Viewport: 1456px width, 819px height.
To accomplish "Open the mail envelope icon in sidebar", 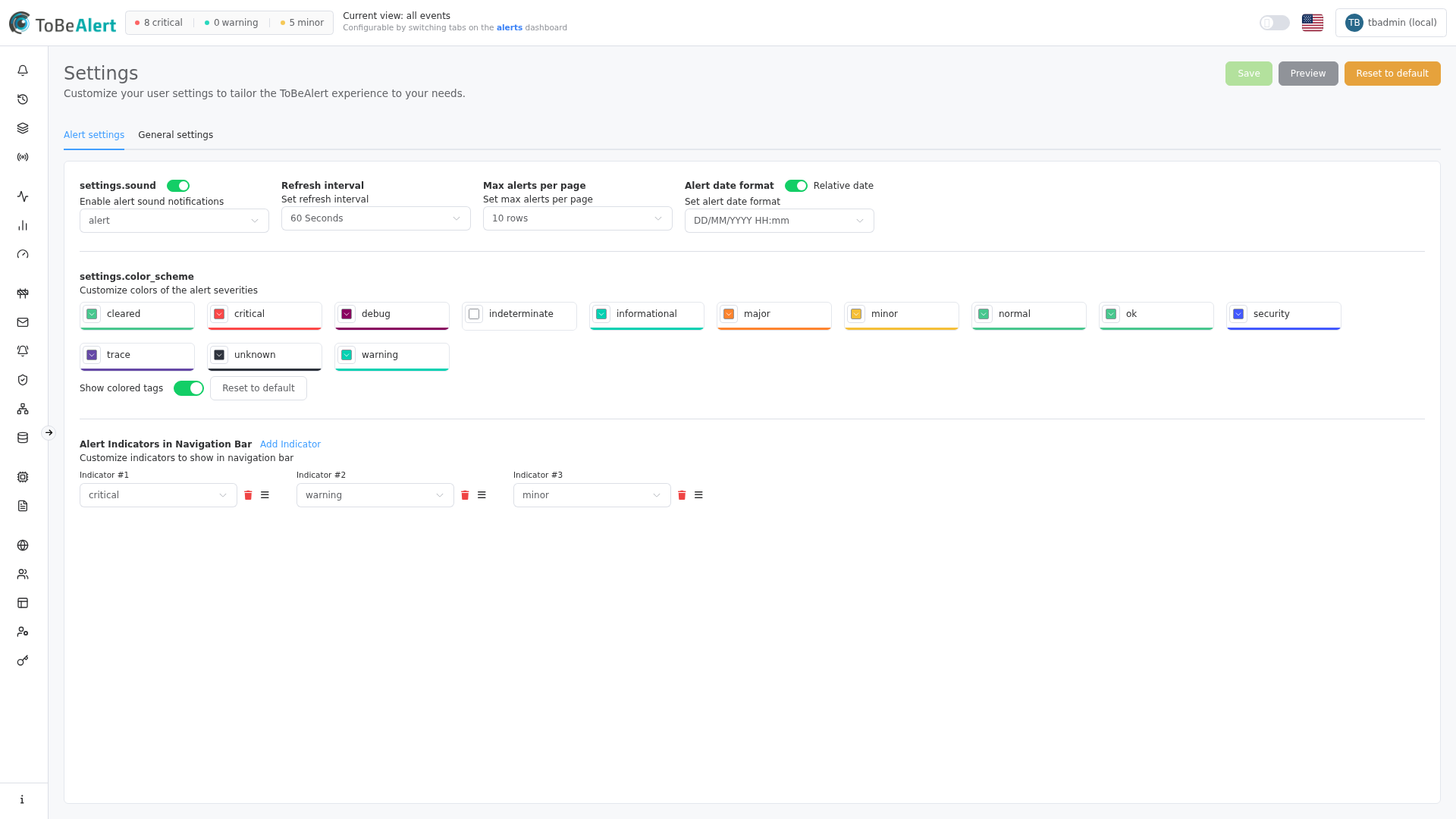I will pyautogui.click(x=23, y=322).
